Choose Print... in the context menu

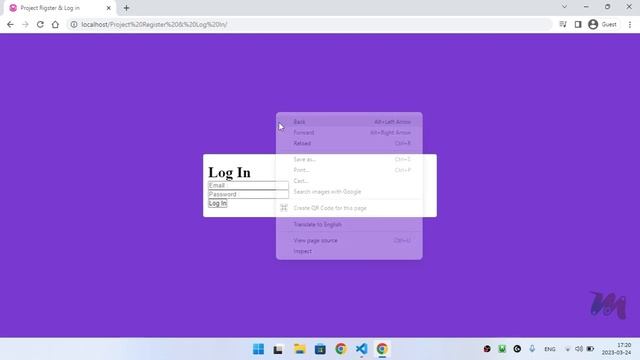click(x=349, y=170)
